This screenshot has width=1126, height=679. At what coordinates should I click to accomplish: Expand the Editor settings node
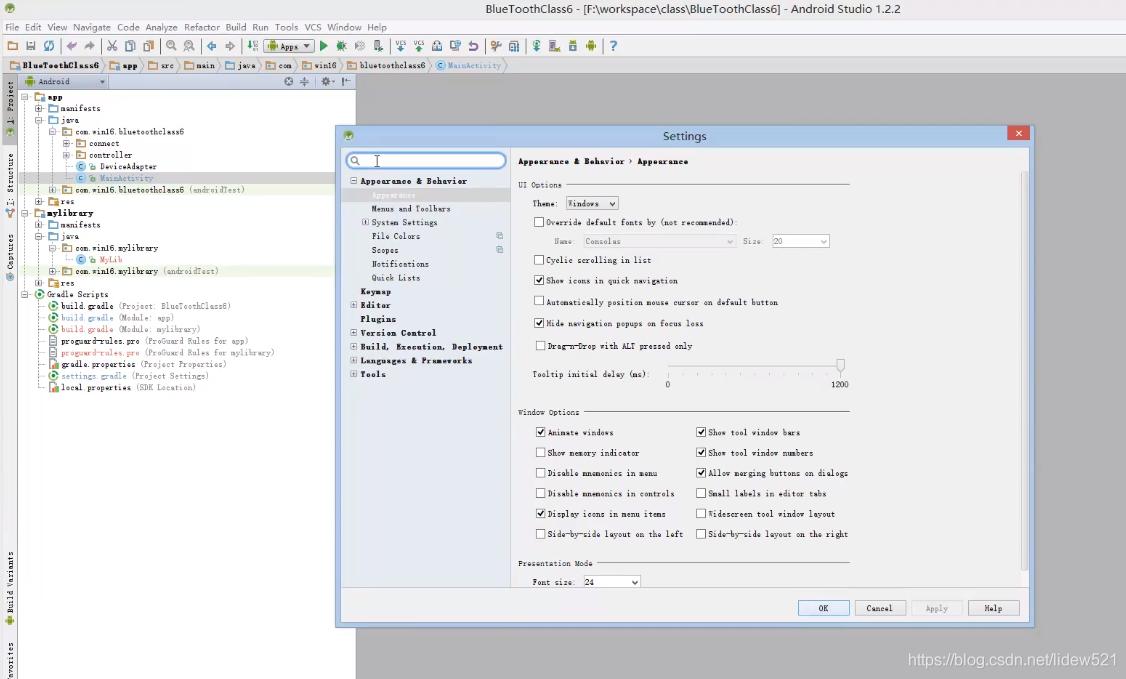tap(354, 305)
